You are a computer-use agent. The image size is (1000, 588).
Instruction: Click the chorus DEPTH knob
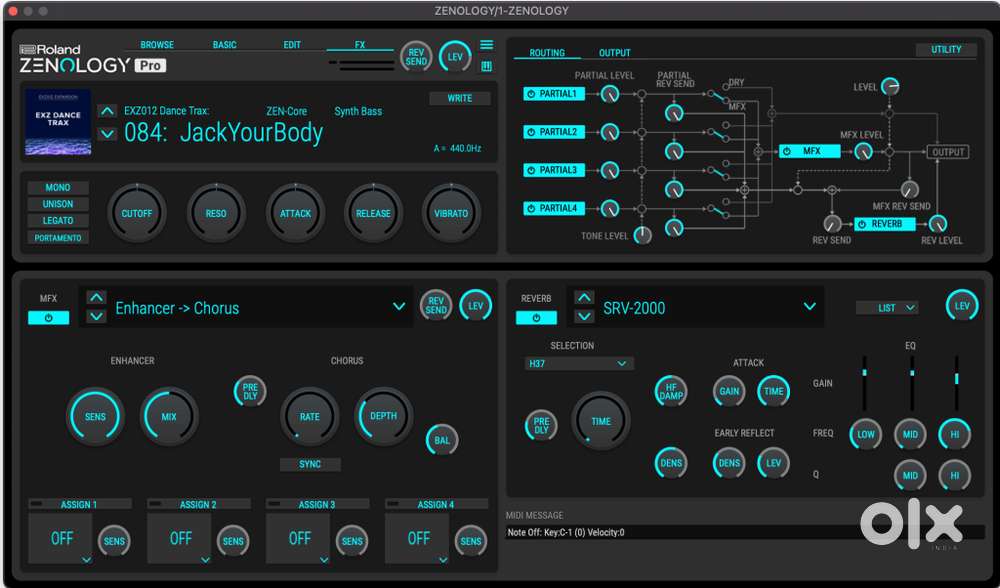pos(383,416)
